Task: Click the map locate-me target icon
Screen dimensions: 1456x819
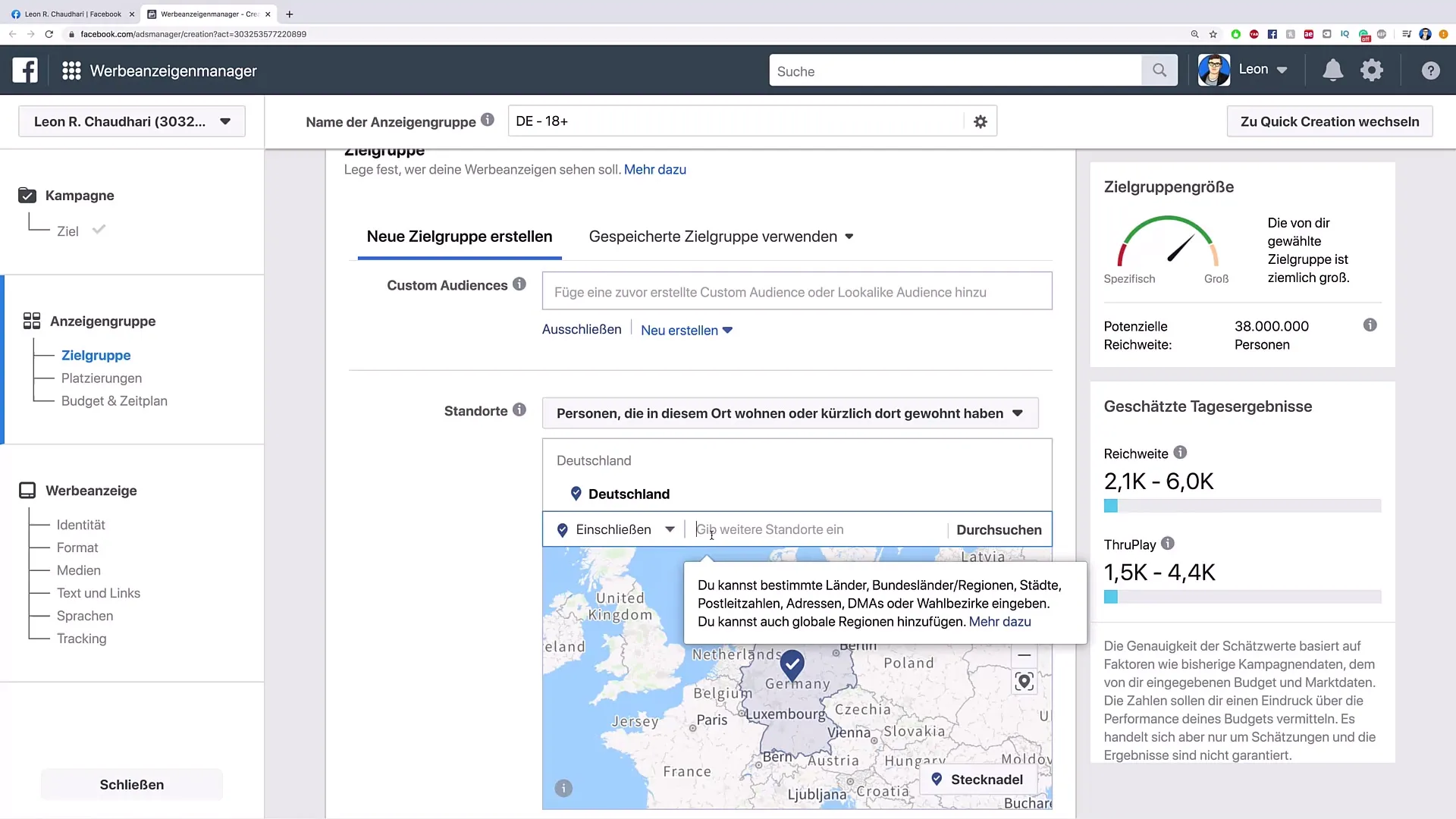Action: click(x=1025, y=681)
